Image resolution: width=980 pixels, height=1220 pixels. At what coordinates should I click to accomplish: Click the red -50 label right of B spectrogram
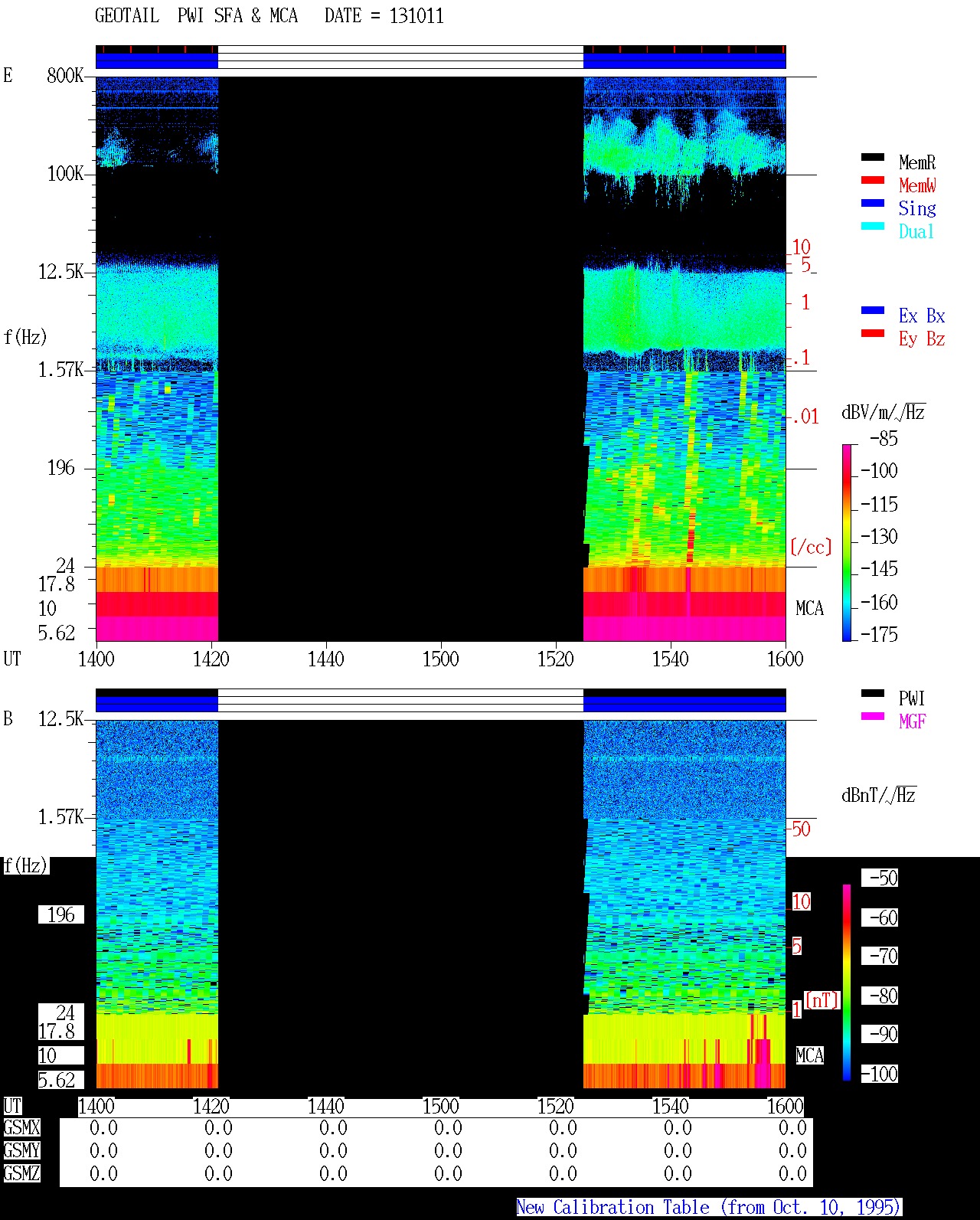[800, 829]
